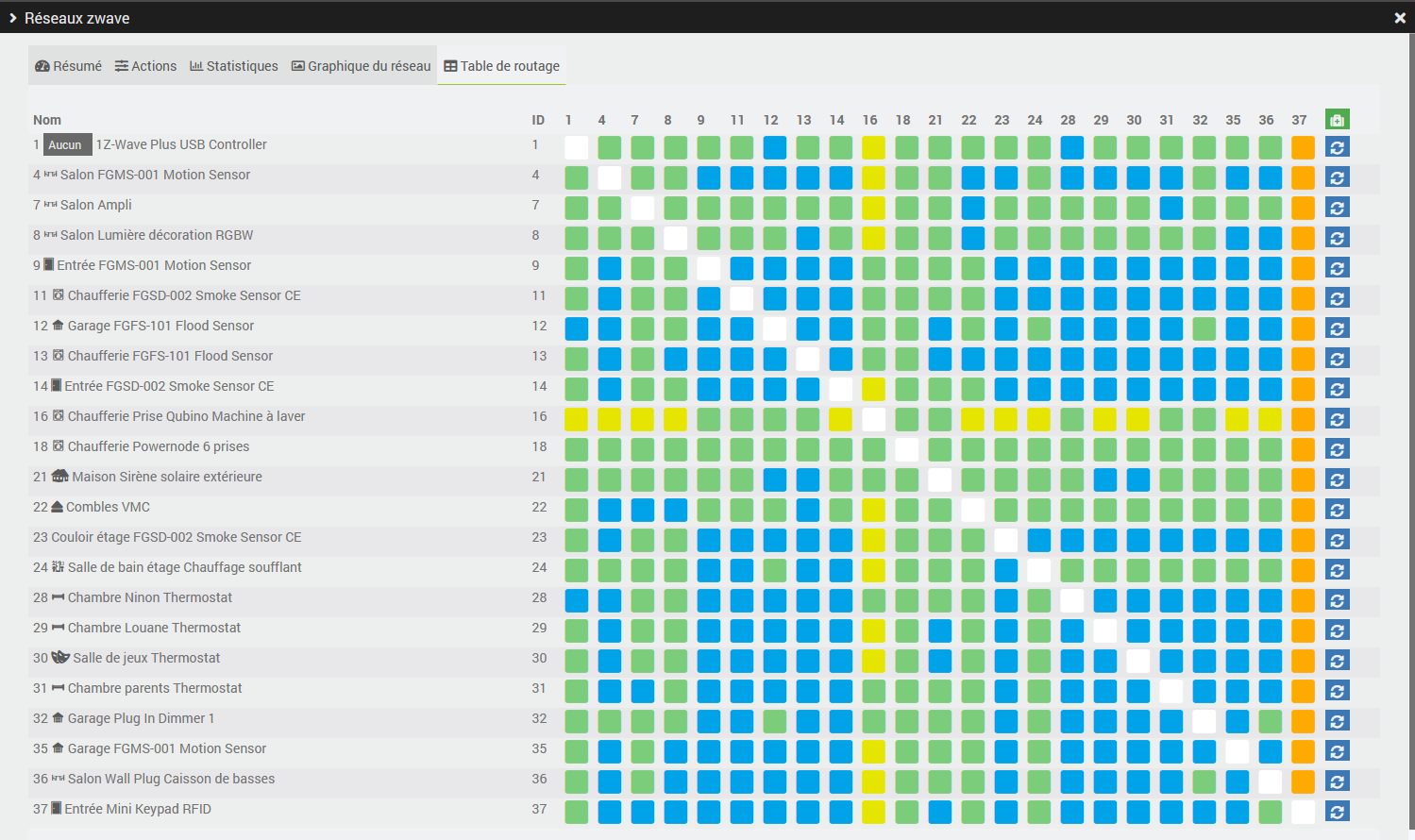Click ID value 36 in Caisson de basses row

point(539,779)
